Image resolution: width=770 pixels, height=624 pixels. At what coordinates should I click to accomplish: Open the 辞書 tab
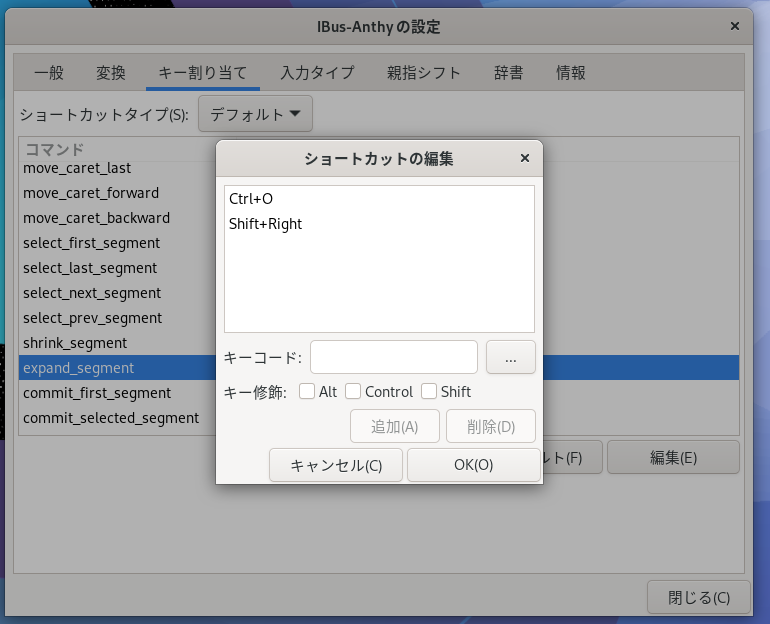pyautogui.click(x=508, y=73)
